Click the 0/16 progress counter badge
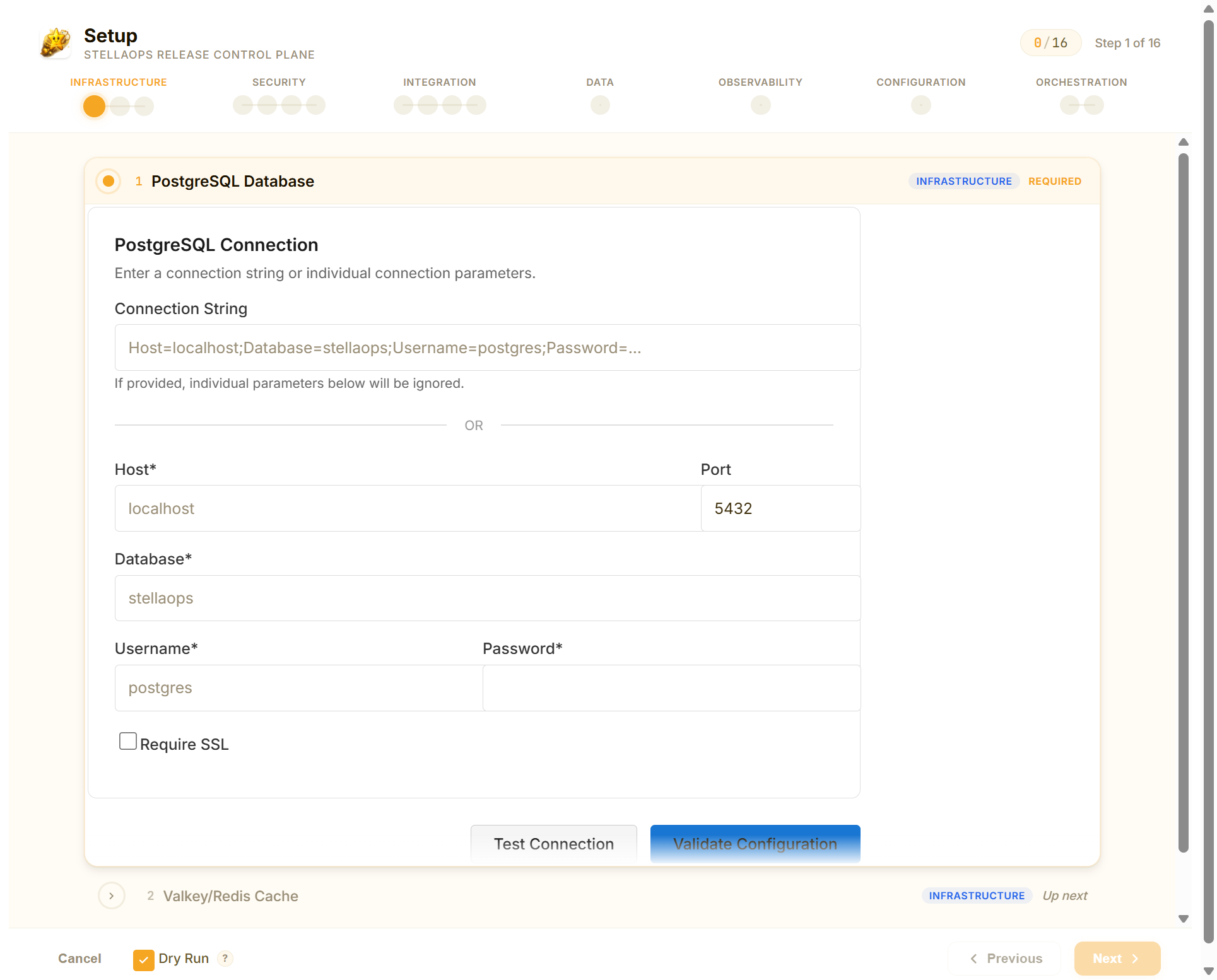Screen dimensions: 1217x980 (x=1050, y=43)
